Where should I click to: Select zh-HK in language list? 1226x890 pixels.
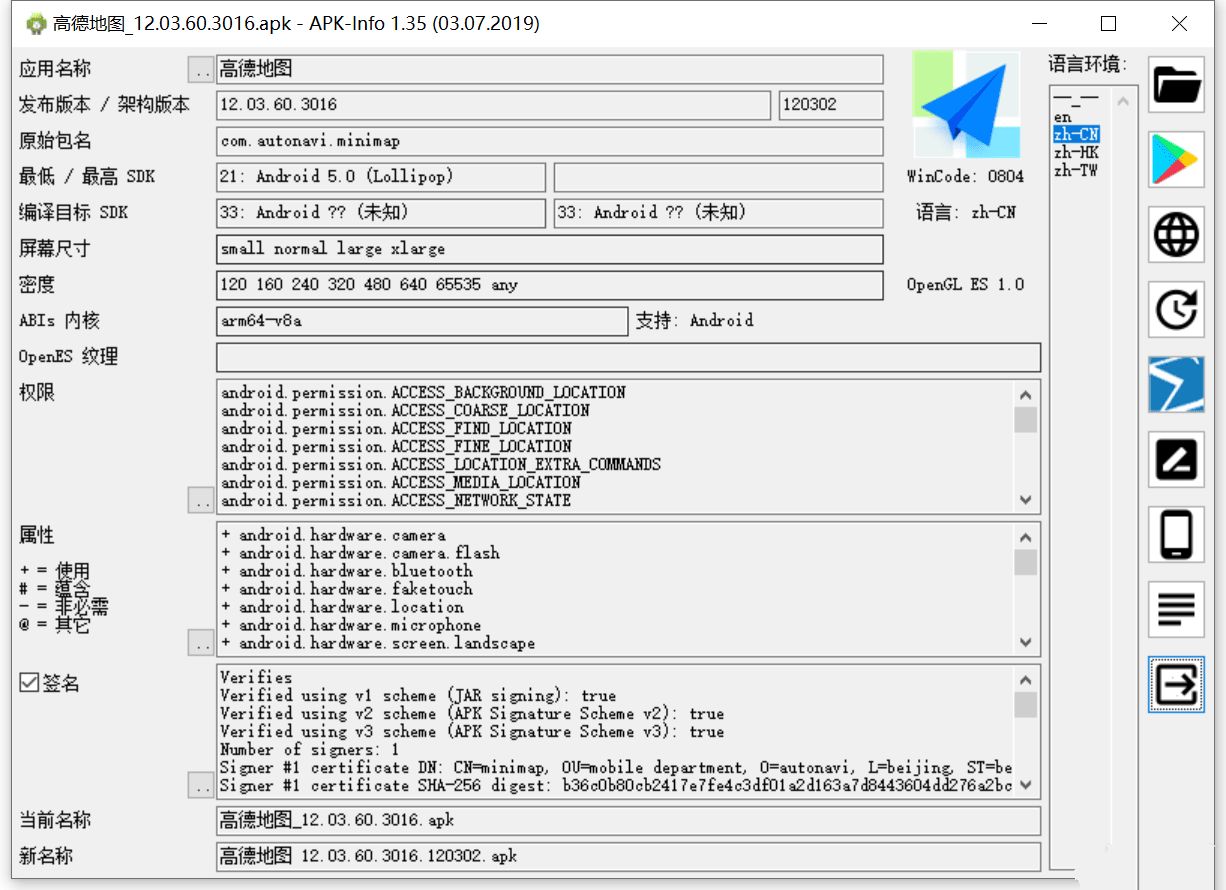(1075, 152)
